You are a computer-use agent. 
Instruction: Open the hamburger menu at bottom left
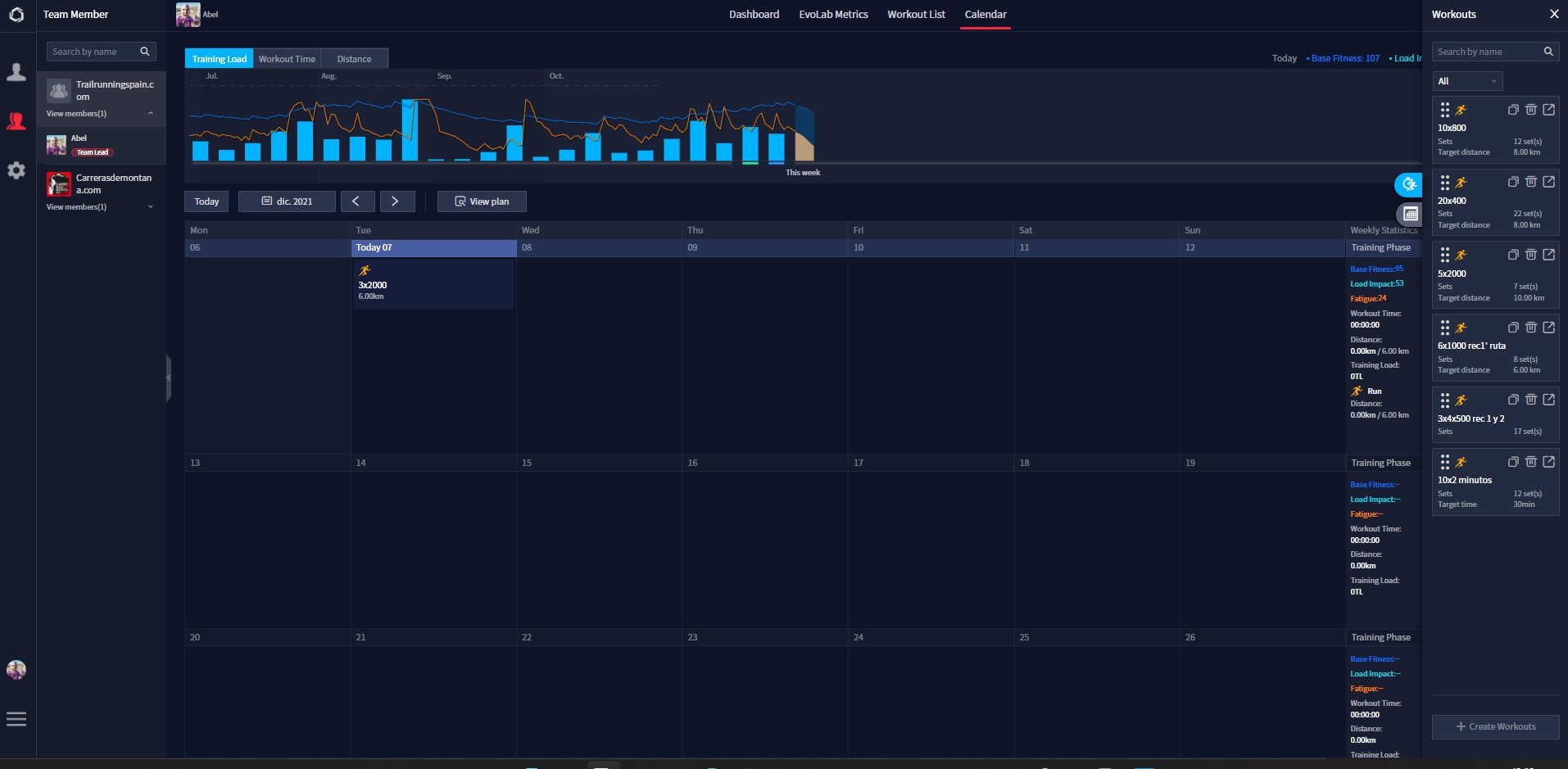coord(16,719)
